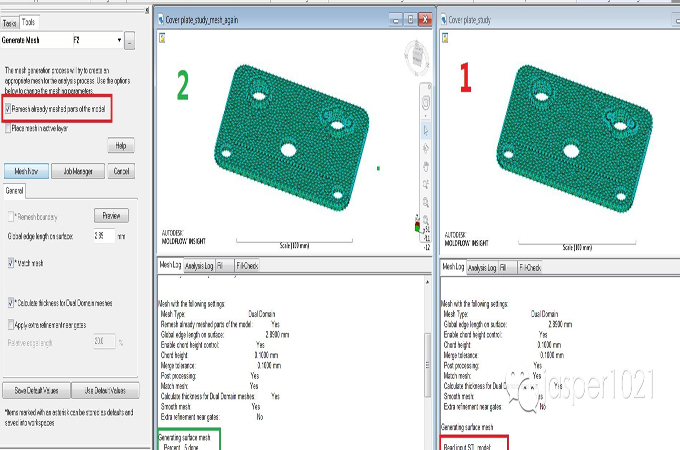This screenshot has height=450, width=680.
Task: Click scroll-up arrow of mesh_again log
Action: tap(427, 282)
